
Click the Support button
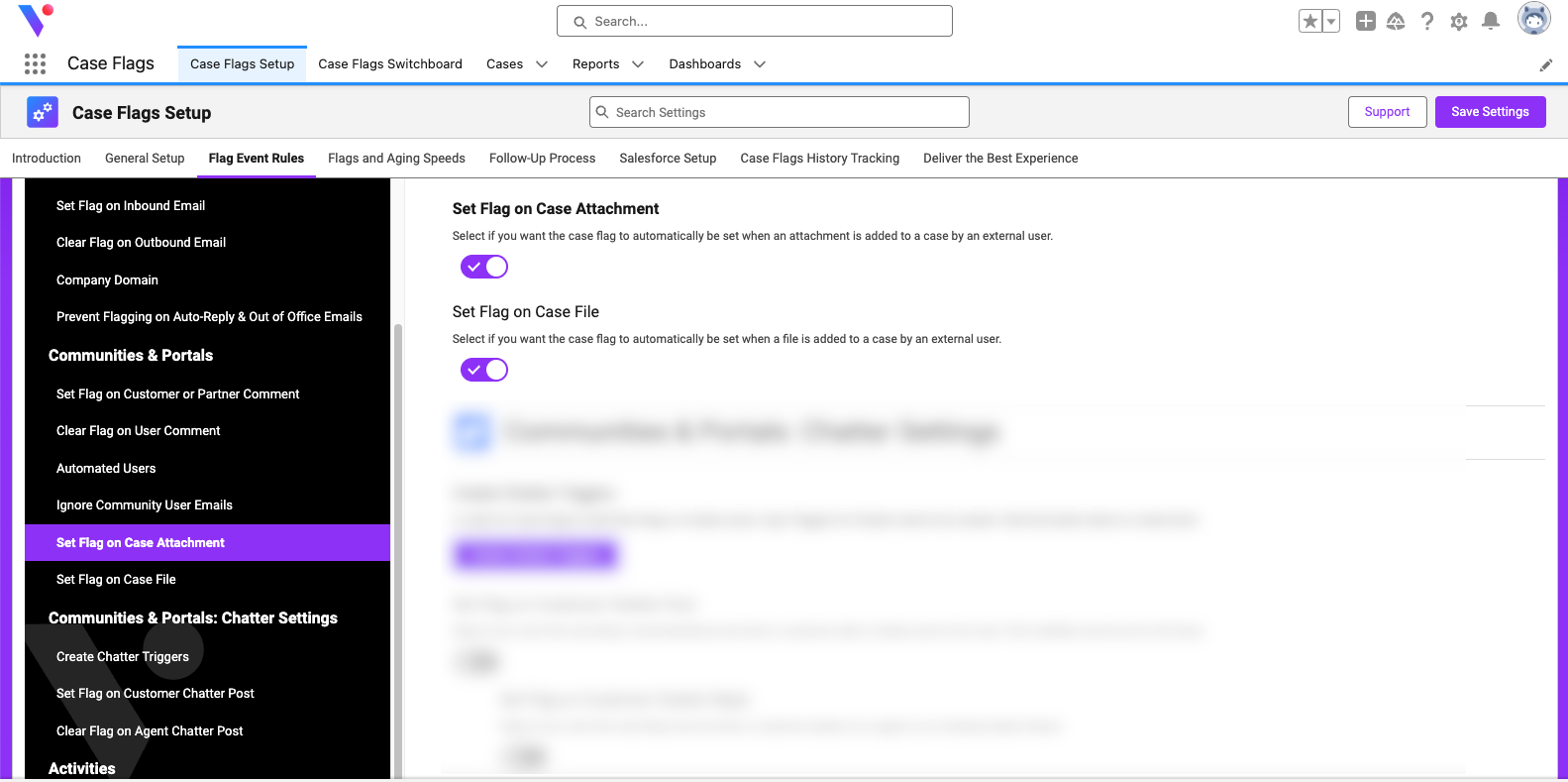1387,112
